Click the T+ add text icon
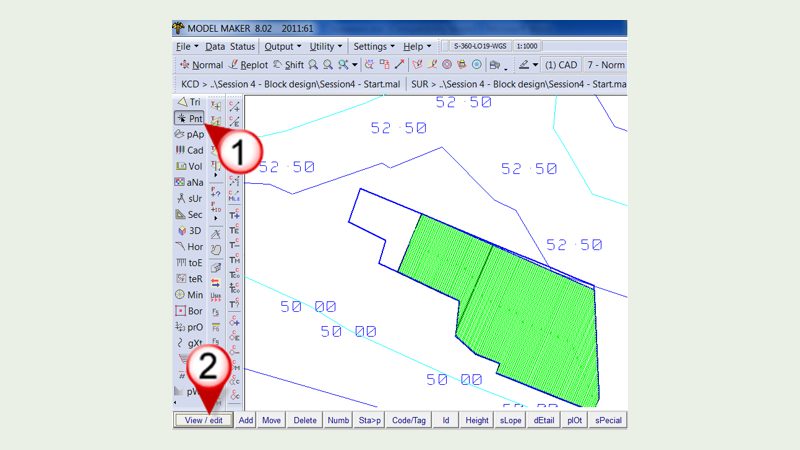This screenshot has height=450, width=800. (234, 215)
